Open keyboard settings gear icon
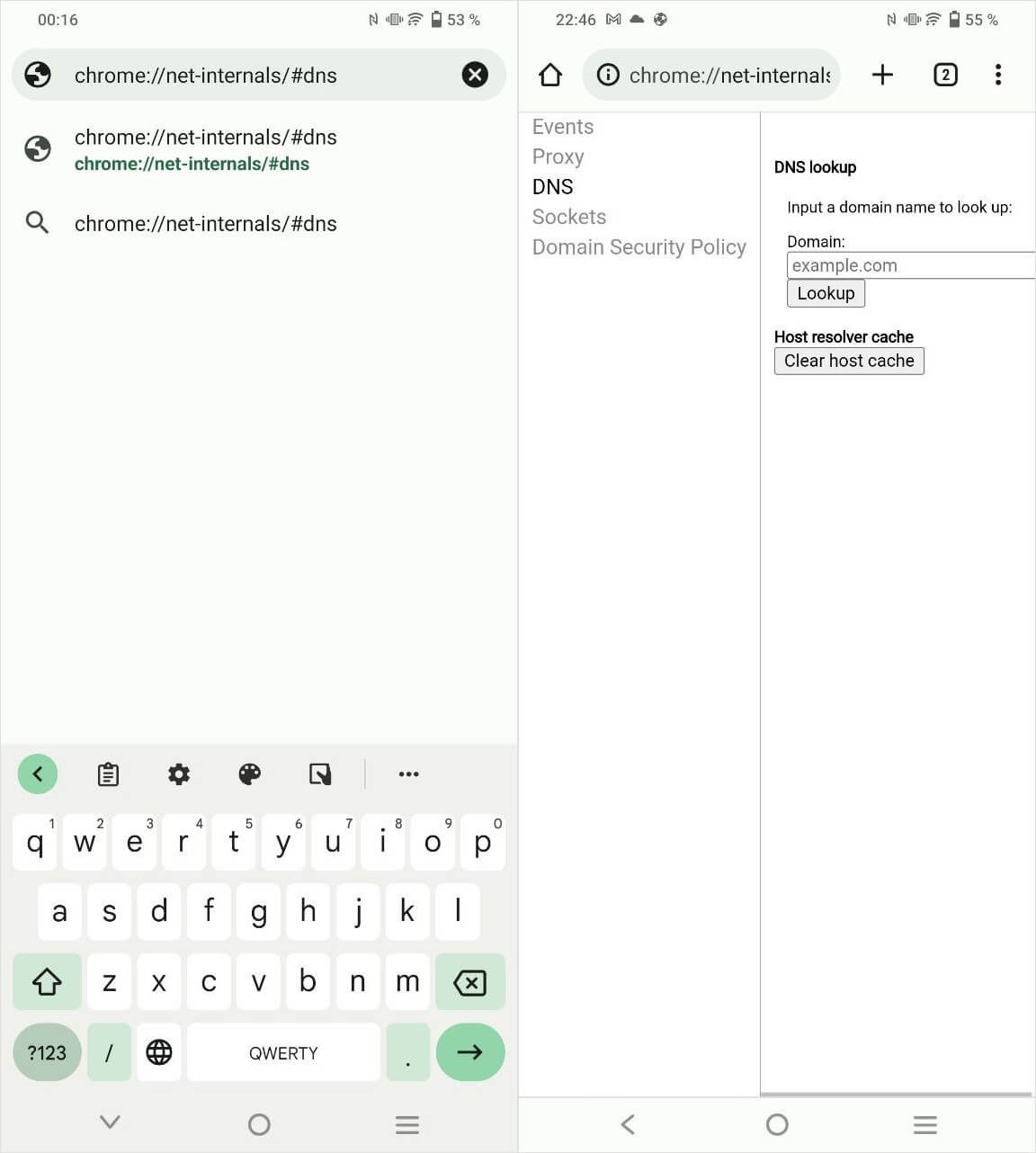The height and width of the screenshot is (1153, 1036). click(179, 773)
